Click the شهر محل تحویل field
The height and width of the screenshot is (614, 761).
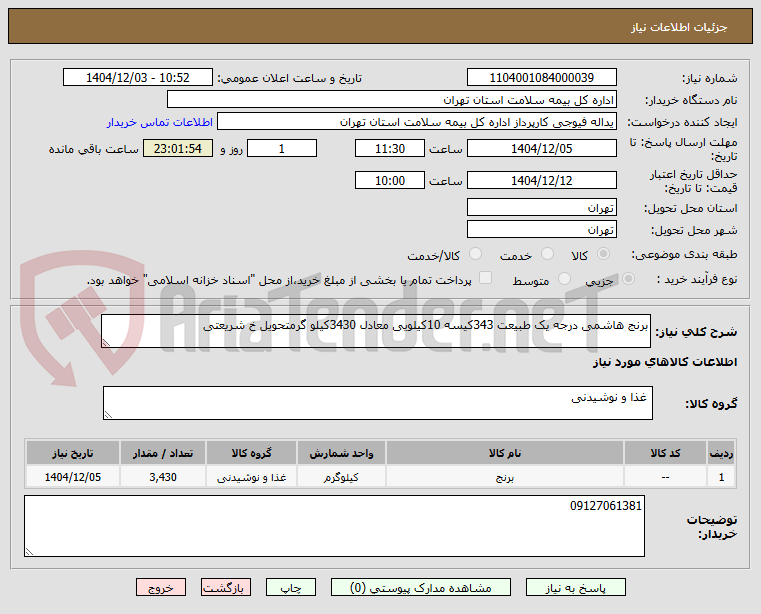[542, 229]
